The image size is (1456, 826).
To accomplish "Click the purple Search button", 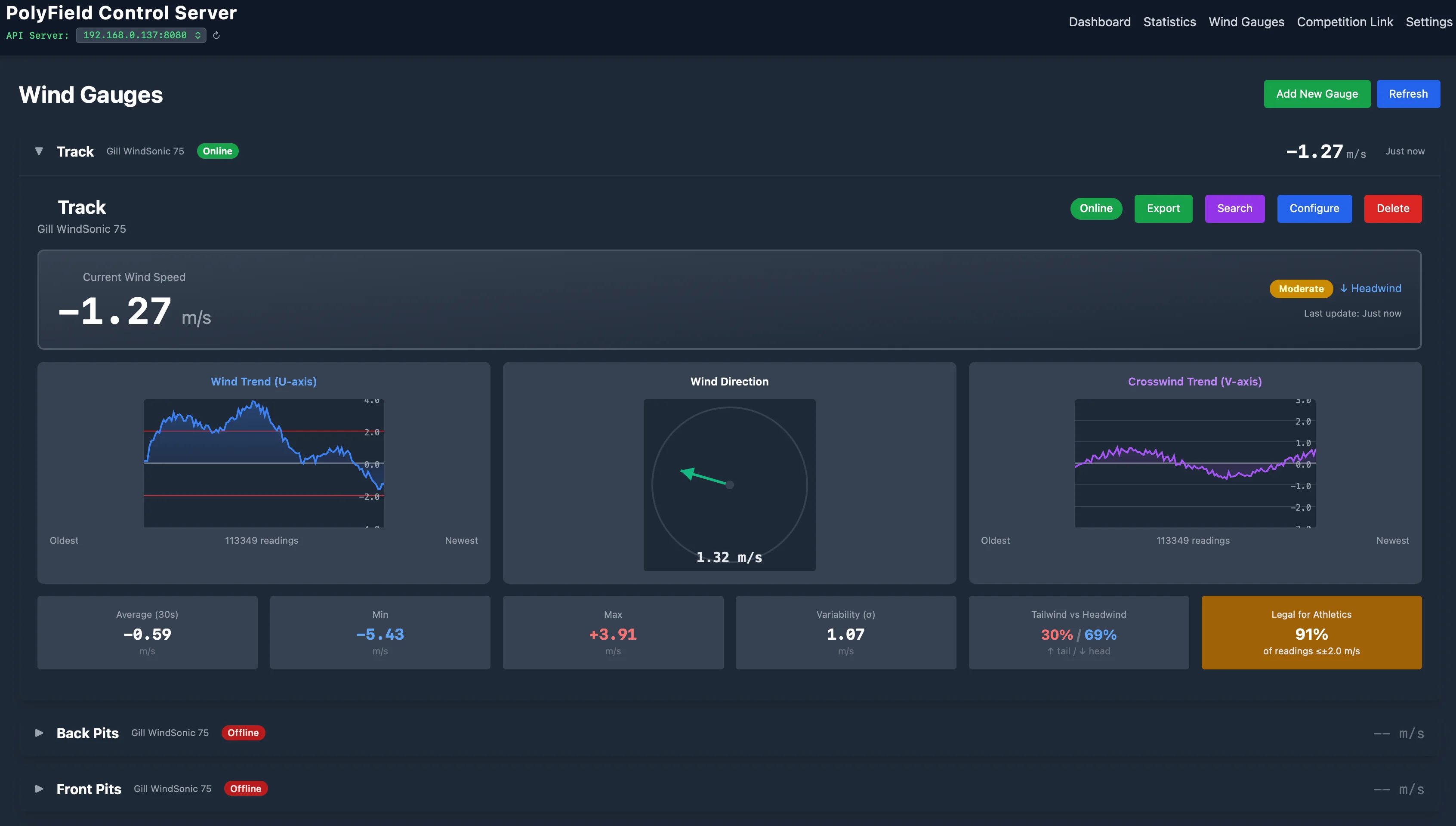I will [1234, 208].
